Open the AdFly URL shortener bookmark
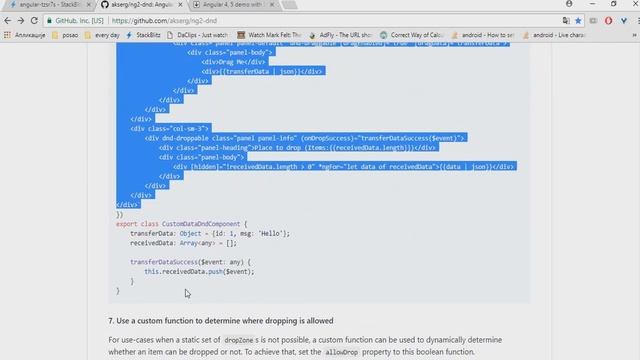 [x=340, y=35]
